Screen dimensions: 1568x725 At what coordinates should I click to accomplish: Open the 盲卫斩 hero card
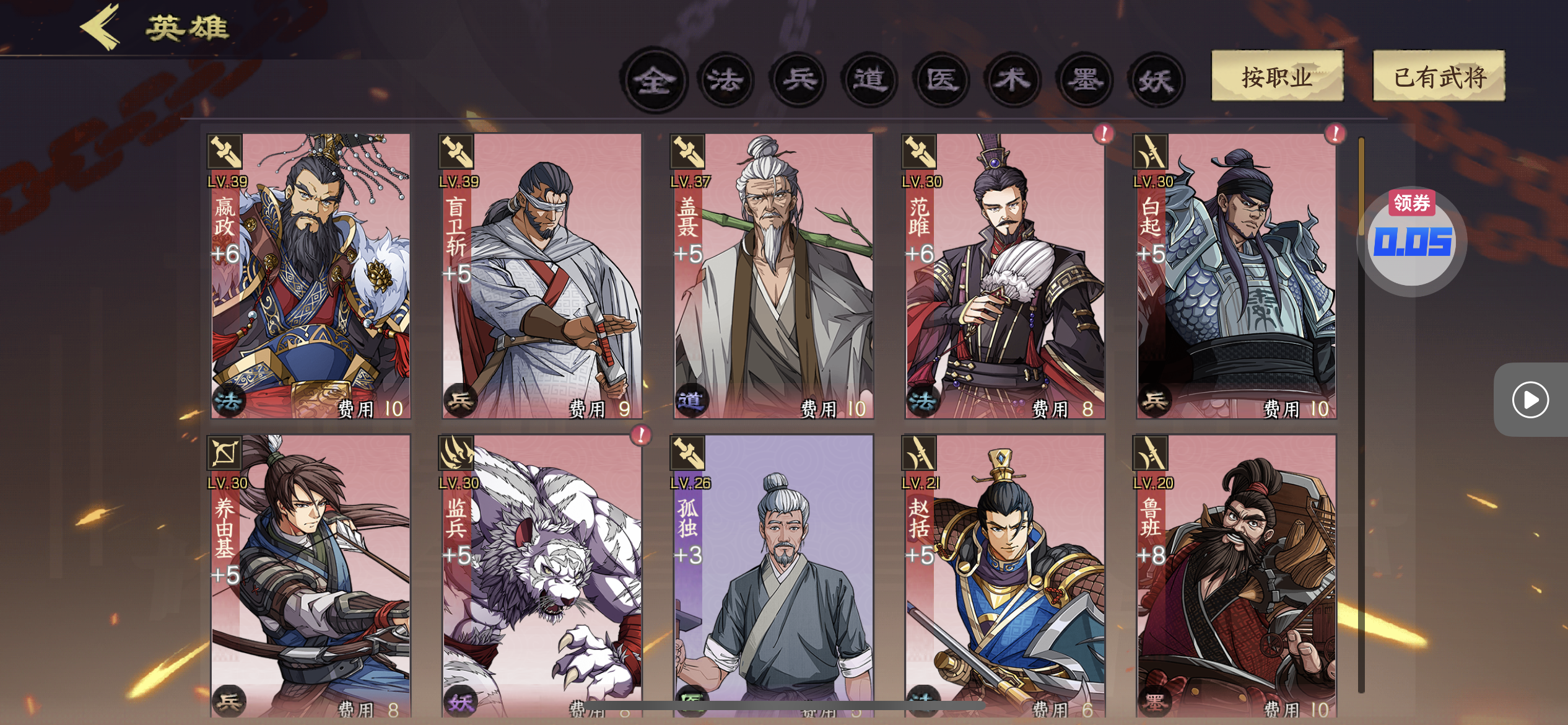pyautogui.click(x=541, y=276)
